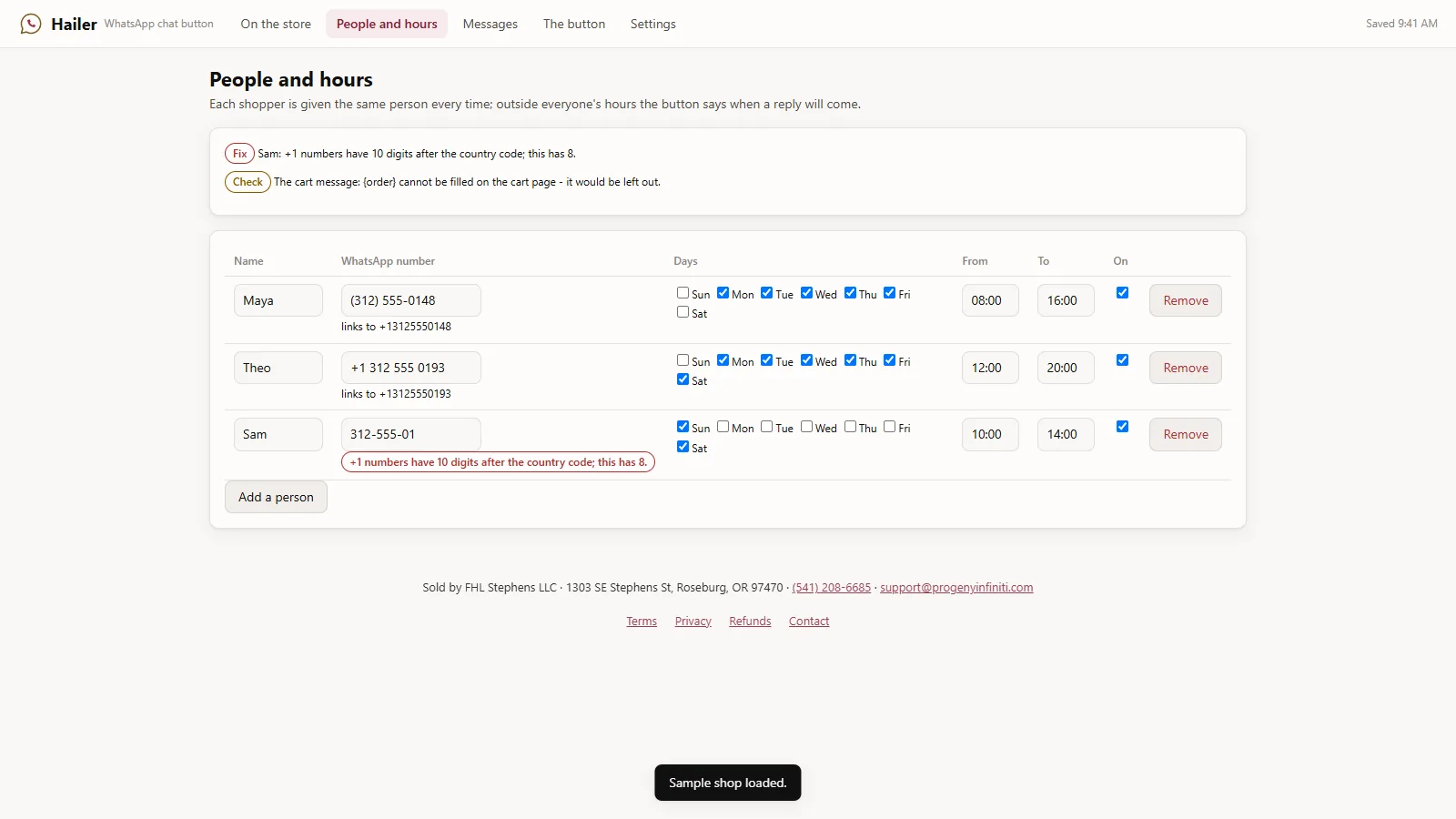Enable Sunday for Theo
The width and height of the screenshot is (1456, 819).
tap(682, 360)
